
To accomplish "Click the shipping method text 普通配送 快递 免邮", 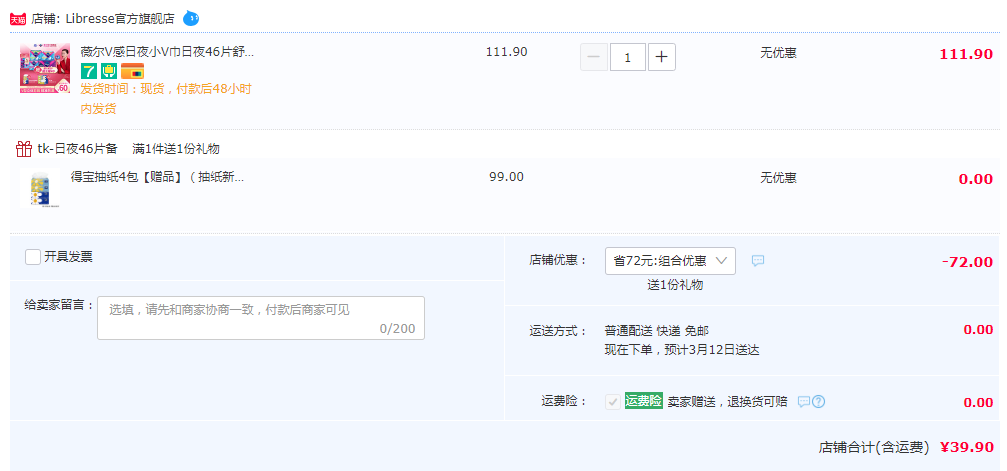I will click(x=656, y=331).
